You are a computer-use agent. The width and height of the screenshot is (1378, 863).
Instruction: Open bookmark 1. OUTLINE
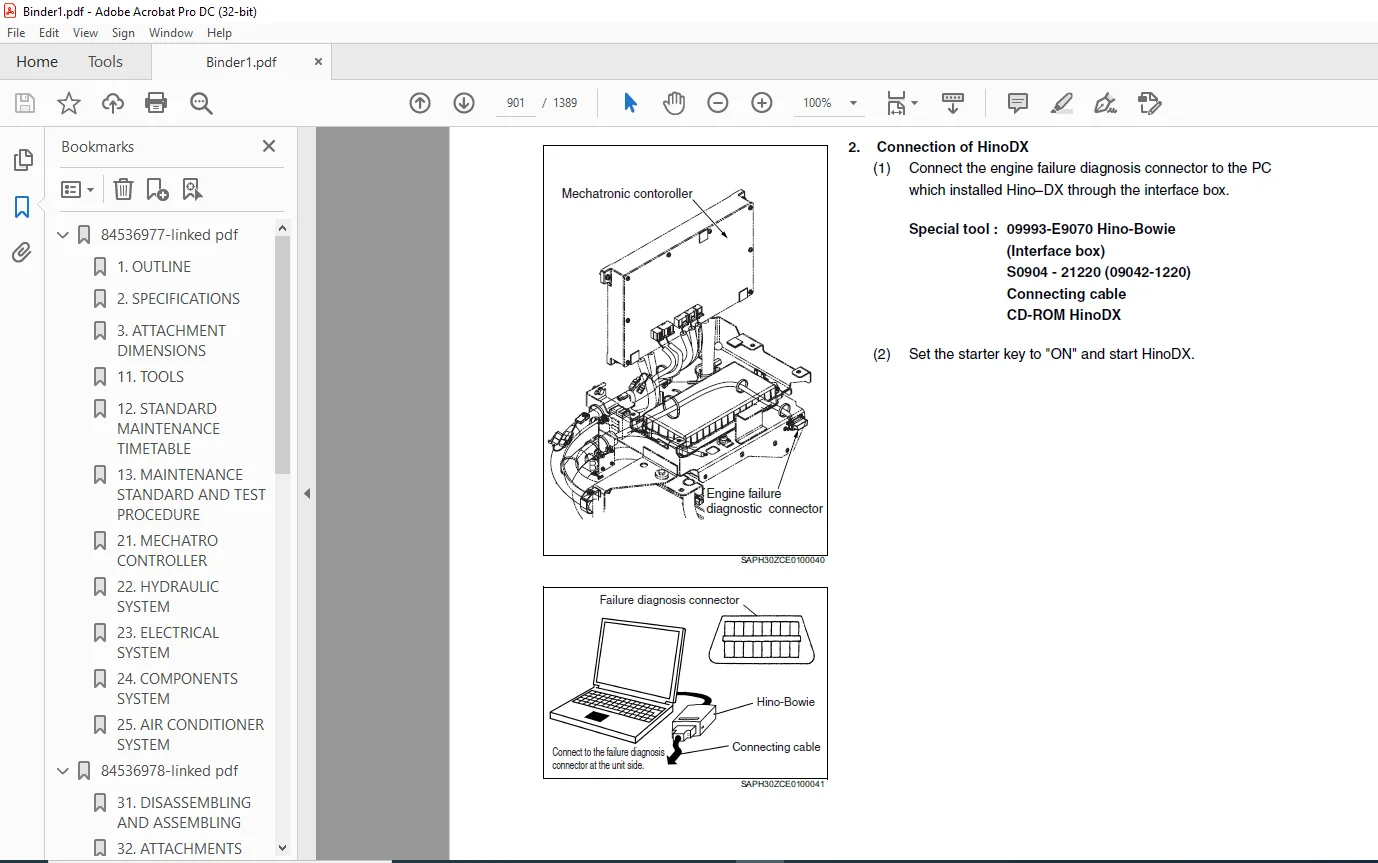(x=154, y=267)
